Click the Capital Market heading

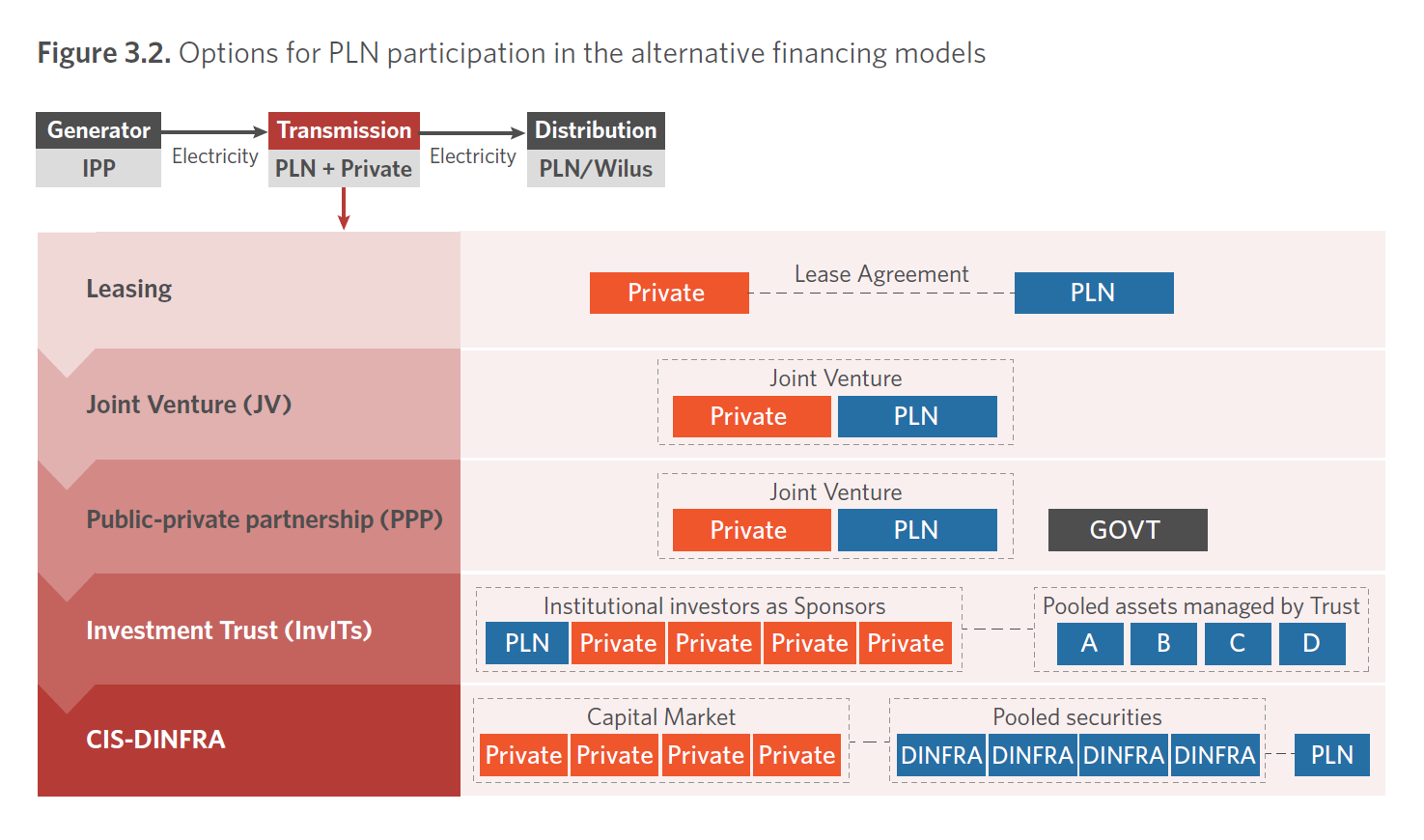pyautogui.click(x=661, y=717)
